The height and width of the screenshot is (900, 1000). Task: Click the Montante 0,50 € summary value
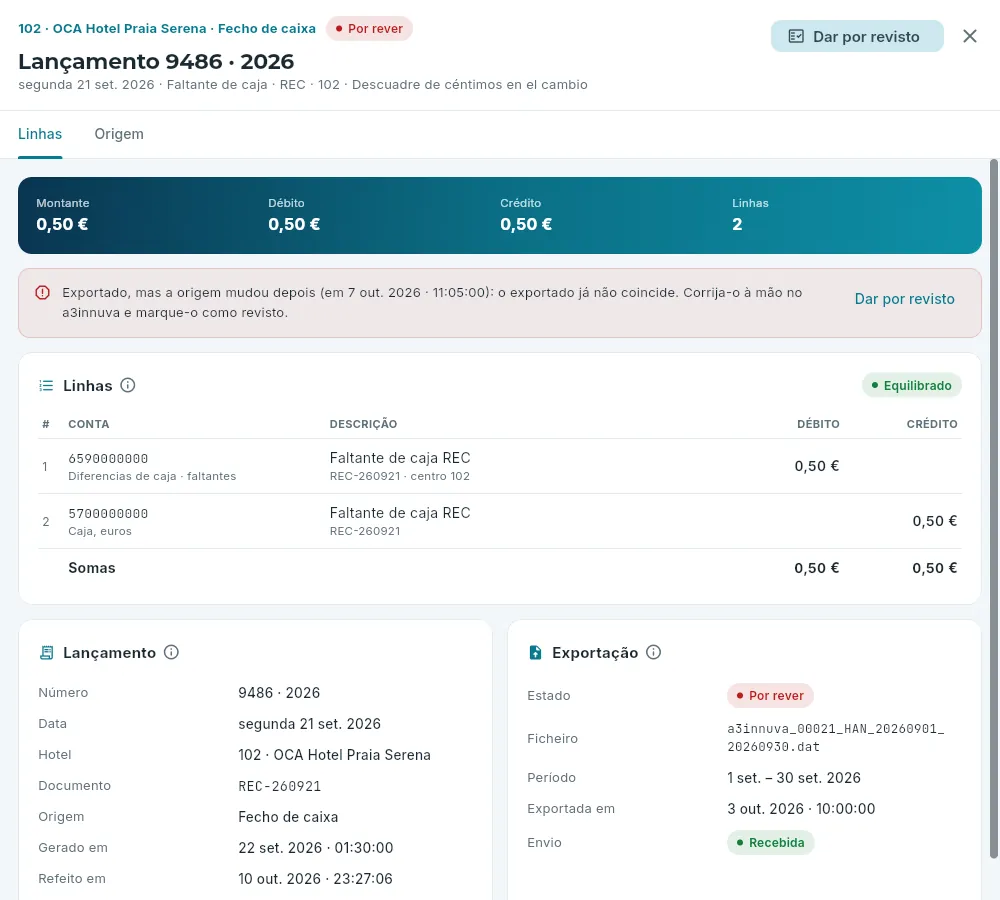(62, 225)
